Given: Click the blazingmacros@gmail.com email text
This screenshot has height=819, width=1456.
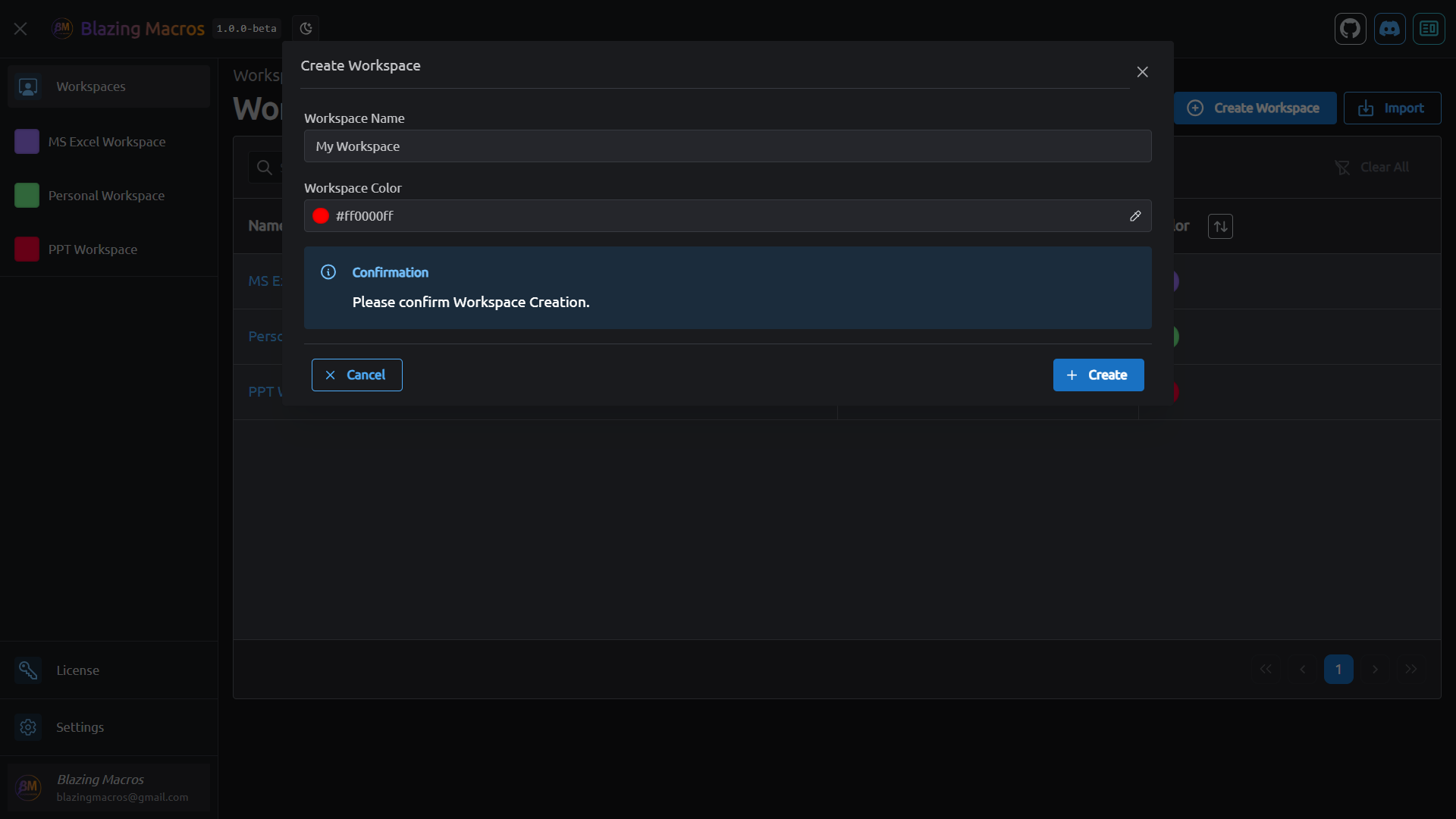Looking at the screenshot, I should [122, 797].
